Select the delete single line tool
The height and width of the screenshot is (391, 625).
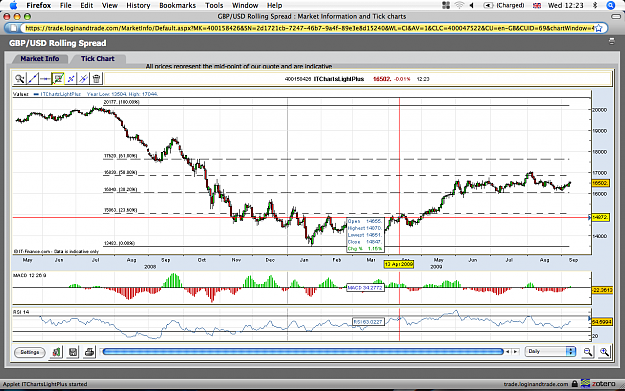coord(84,79)
